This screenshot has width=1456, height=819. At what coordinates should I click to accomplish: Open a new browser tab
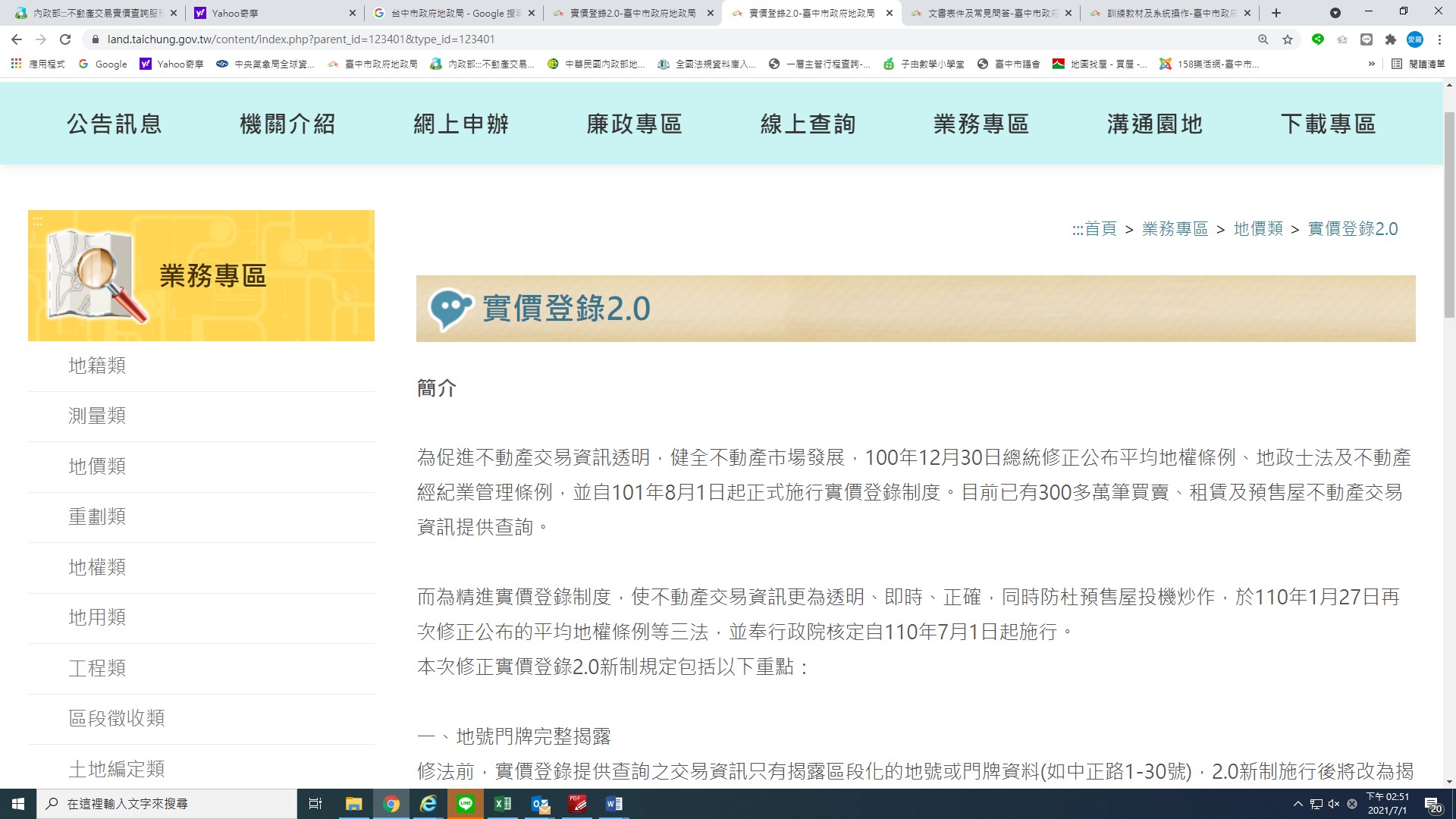coord(1276,13)
